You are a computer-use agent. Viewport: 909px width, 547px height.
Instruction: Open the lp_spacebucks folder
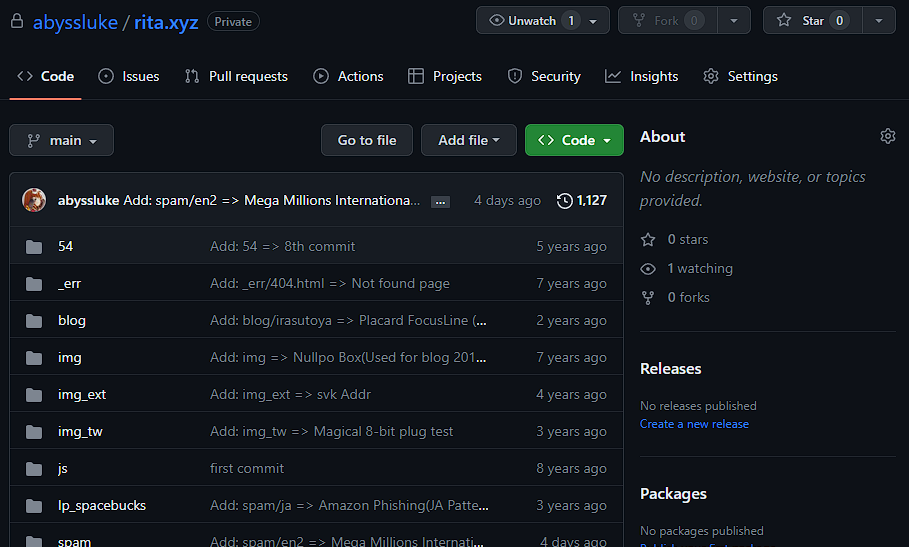click(x=102, y=505)
